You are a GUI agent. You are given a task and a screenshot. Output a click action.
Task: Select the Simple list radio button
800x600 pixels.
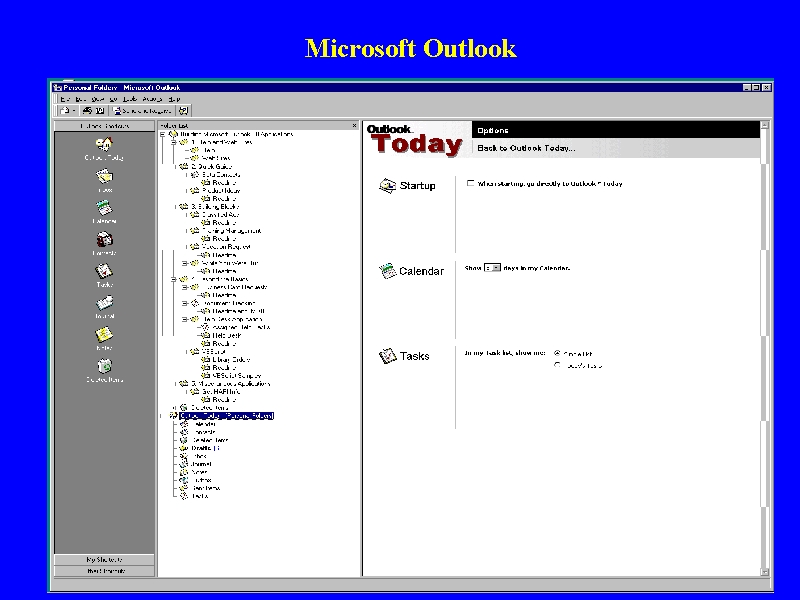click(557, 353)
